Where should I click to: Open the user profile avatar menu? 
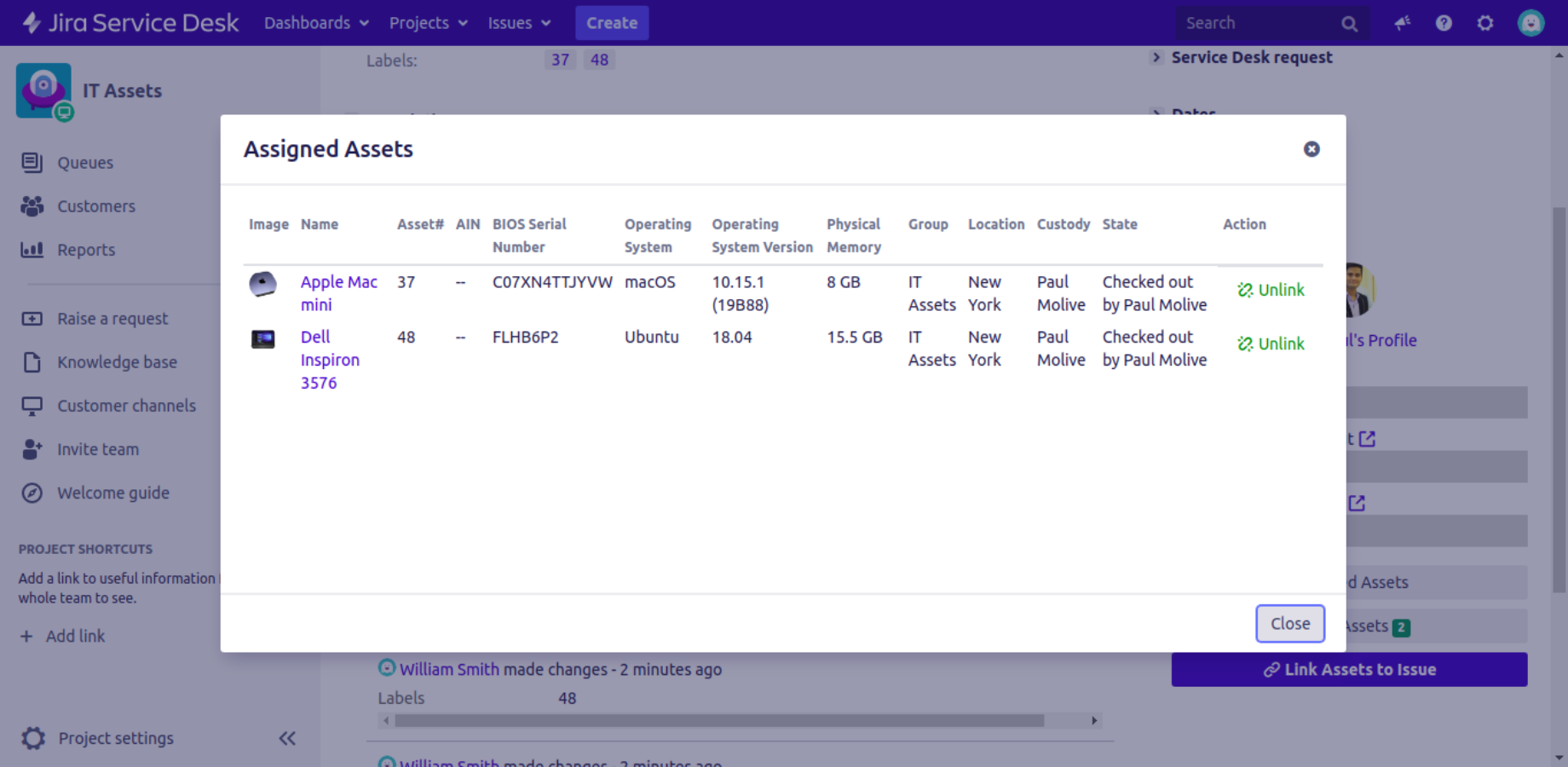click(1531, 23)
